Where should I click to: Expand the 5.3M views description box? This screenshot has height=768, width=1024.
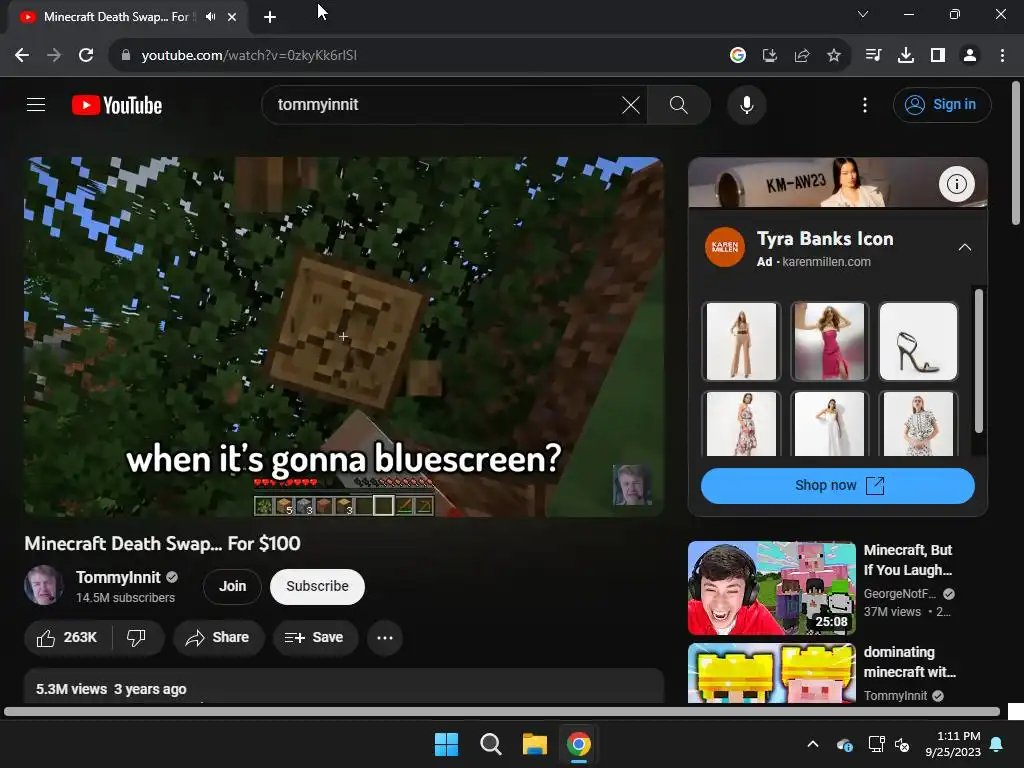point(344,686)
